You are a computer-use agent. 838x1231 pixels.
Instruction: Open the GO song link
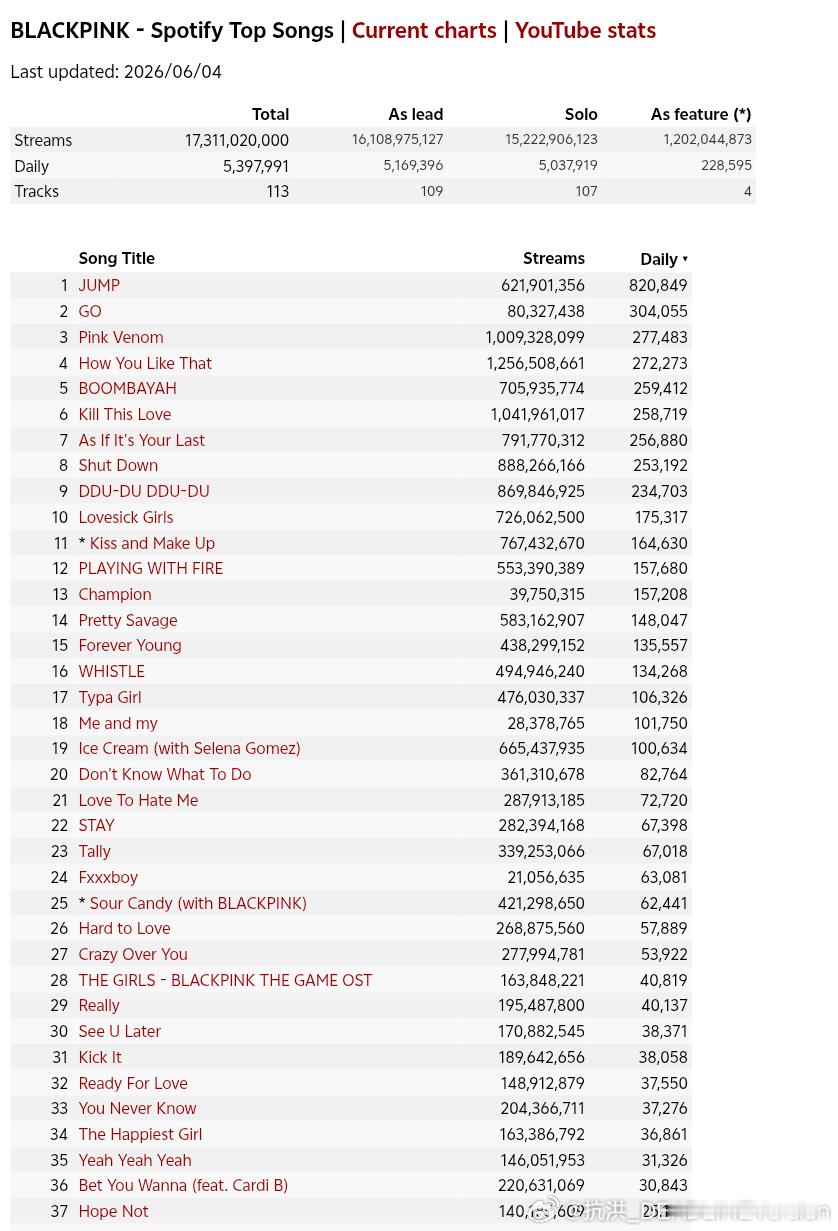pos(90,311)
